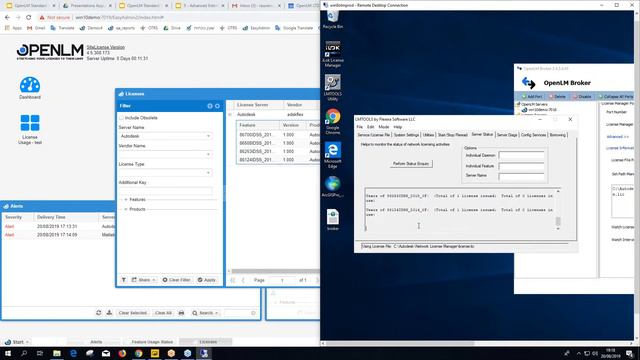The image size is (640, 360).
Task: Open the Microsoft Edge shortcut on the remote desktop
Action: coord(333,155)
